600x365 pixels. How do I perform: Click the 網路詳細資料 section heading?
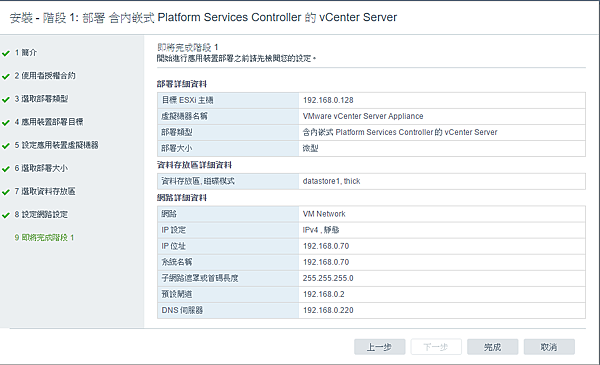(182, 198)
